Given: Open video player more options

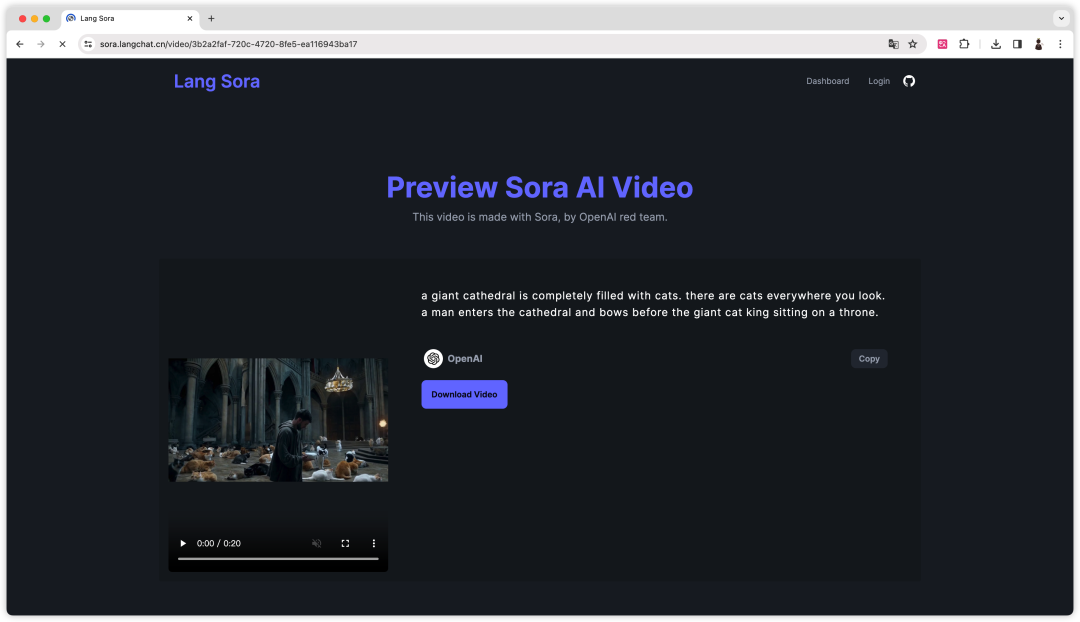Looking at the screenshot, I should click(374, 543).
